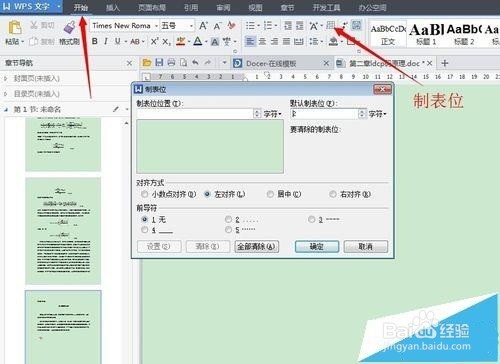This screenshot has width=500, height=364.
Task: Click the Clear Formatting icon
Action: pos(231,25)
